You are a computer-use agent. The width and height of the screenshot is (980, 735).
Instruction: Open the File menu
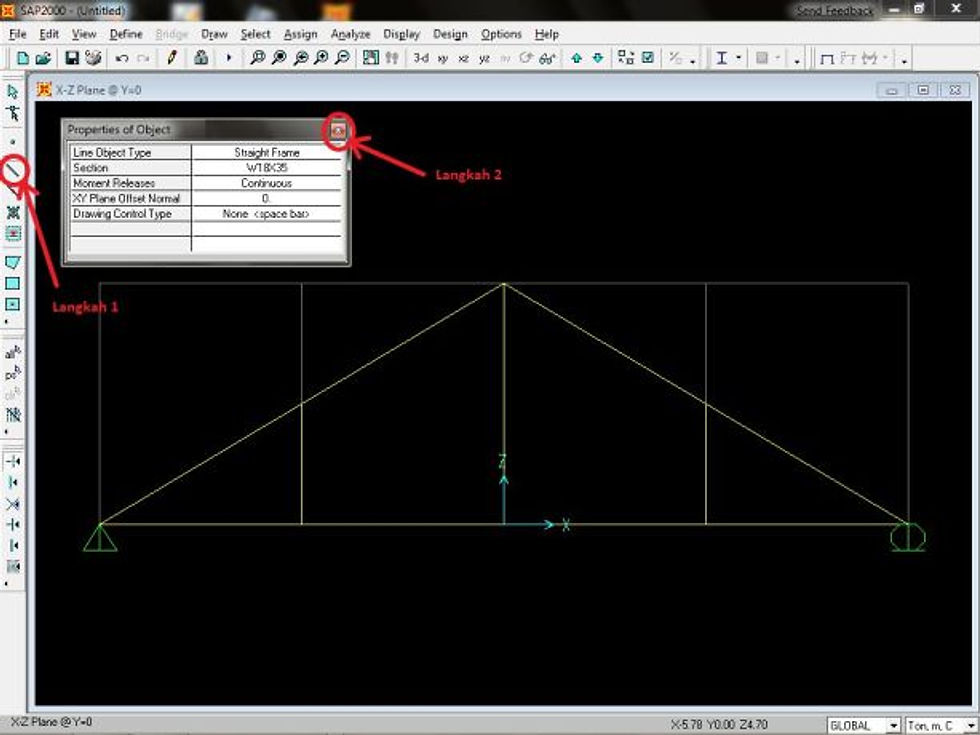(x=18, y=34)
